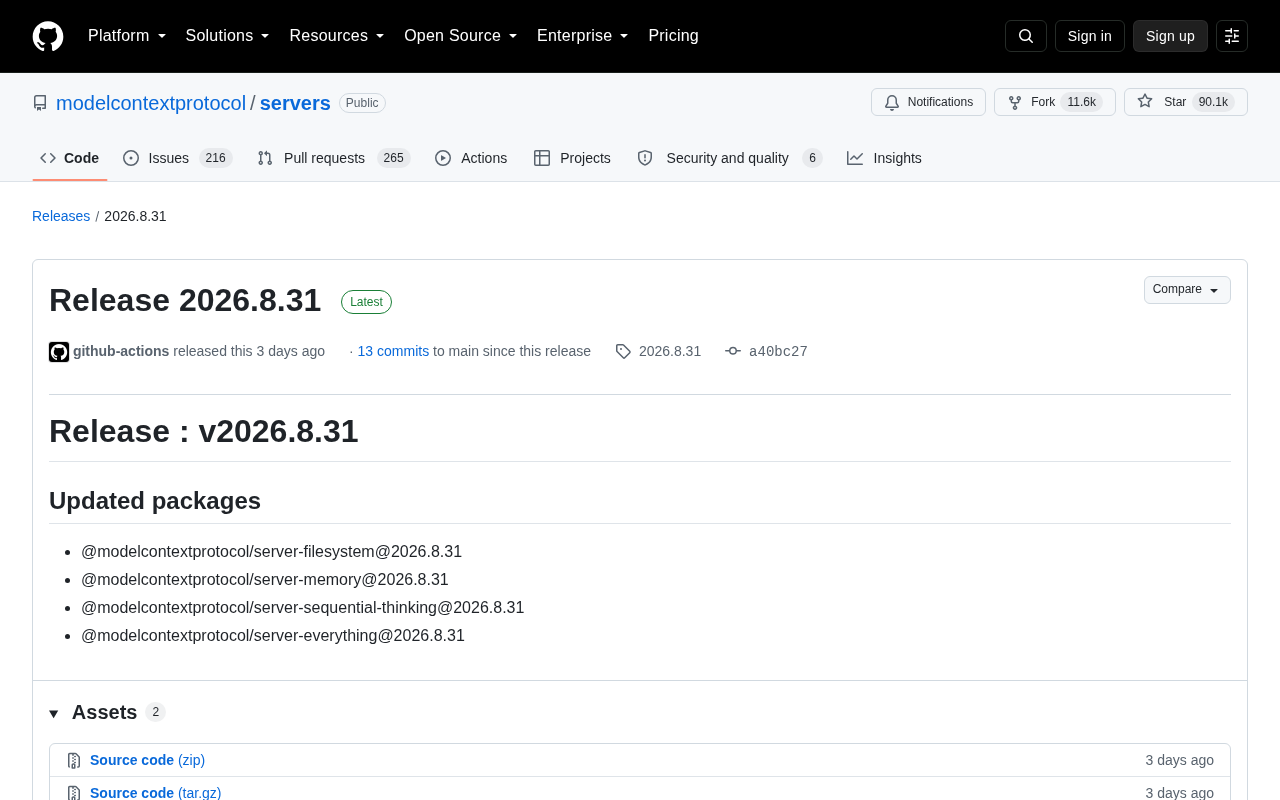Click the Latest release badge

click(366, 302)
